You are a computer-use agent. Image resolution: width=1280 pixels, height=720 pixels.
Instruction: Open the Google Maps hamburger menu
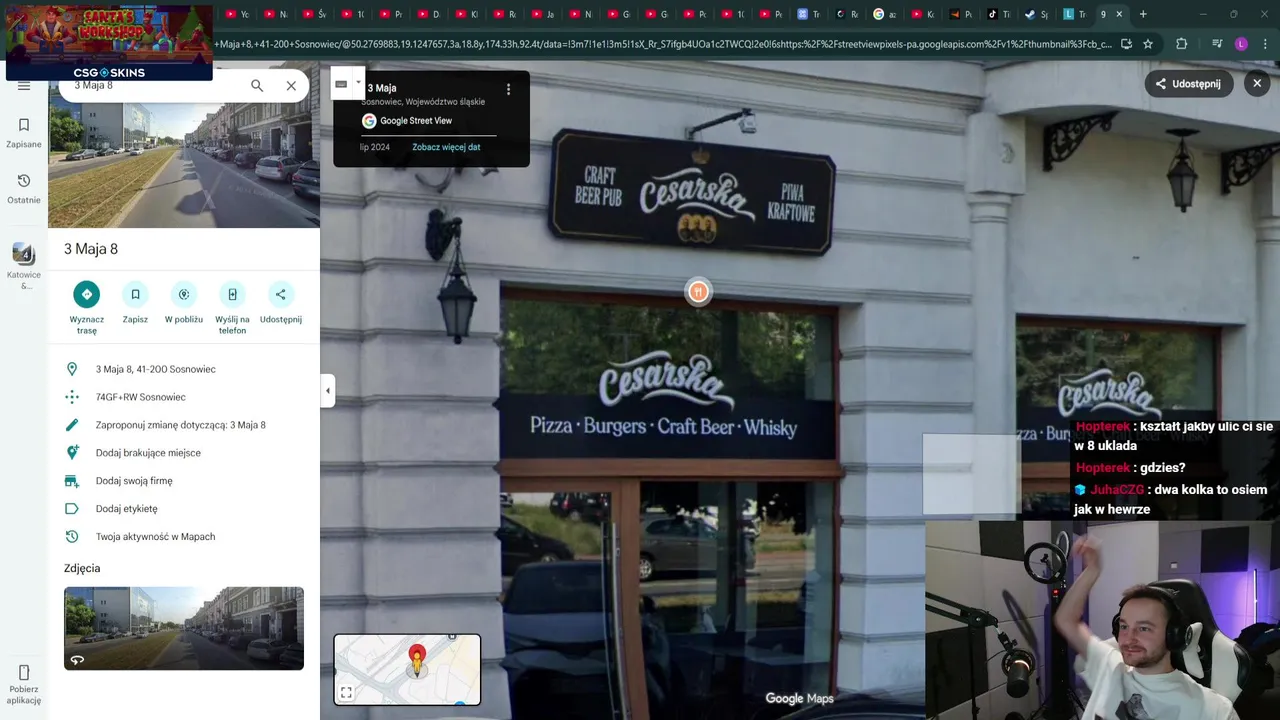coord(24,86)
